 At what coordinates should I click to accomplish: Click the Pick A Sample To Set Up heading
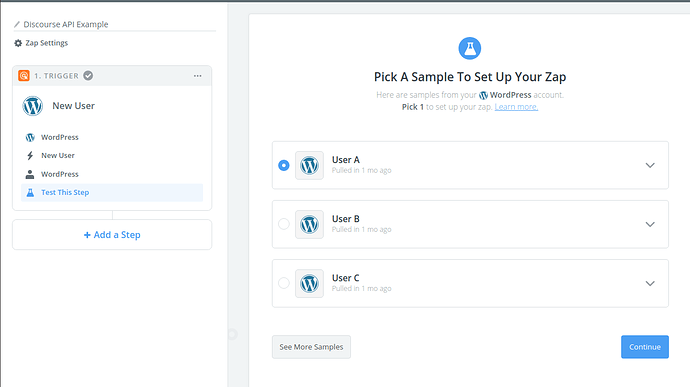pyautogui.click(x=470, y=77)
